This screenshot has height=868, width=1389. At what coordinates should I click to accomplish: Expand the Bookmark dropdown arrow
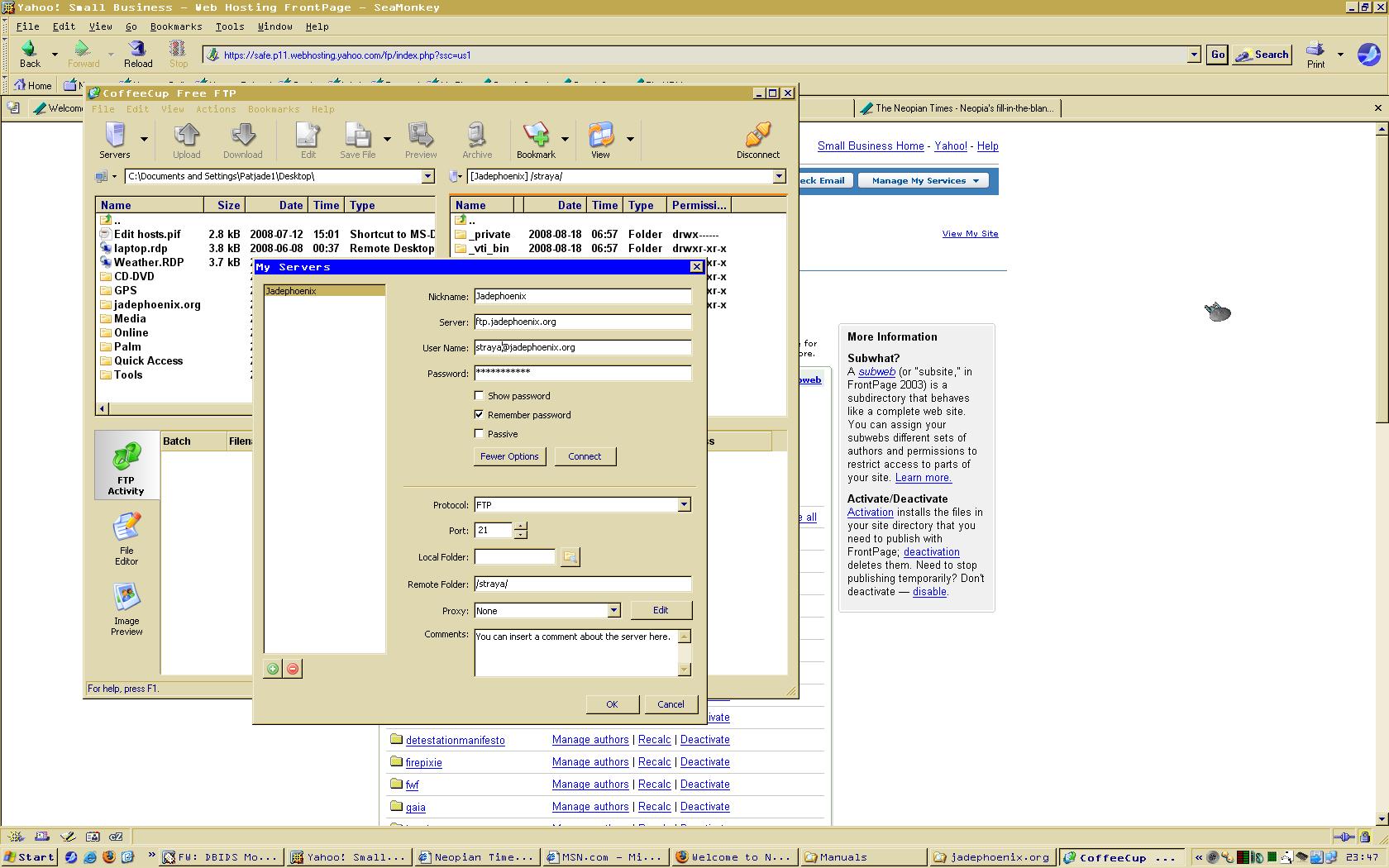(x=565, y=140)
